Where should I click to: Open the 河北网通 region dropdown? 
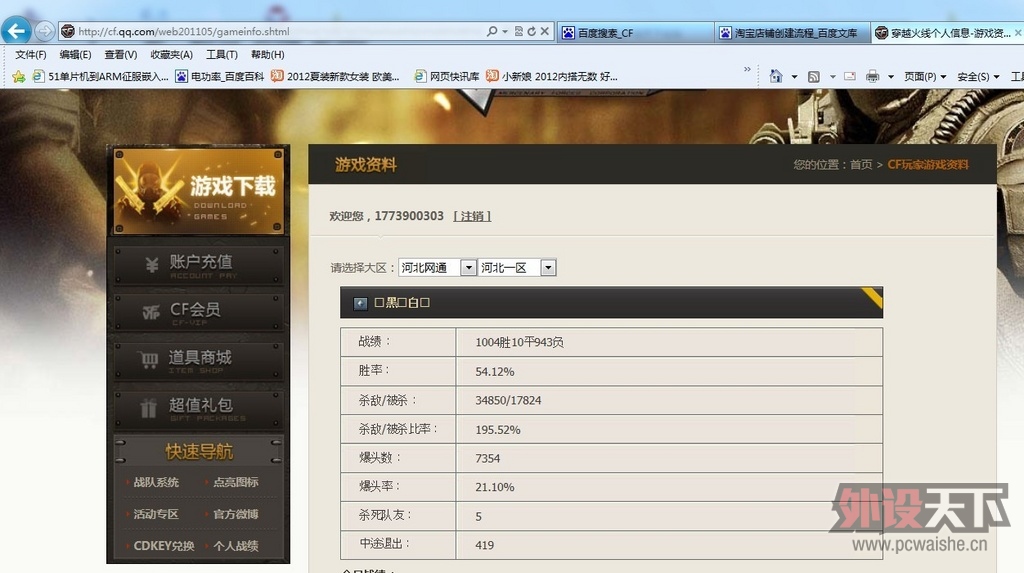tap(437, 268)
